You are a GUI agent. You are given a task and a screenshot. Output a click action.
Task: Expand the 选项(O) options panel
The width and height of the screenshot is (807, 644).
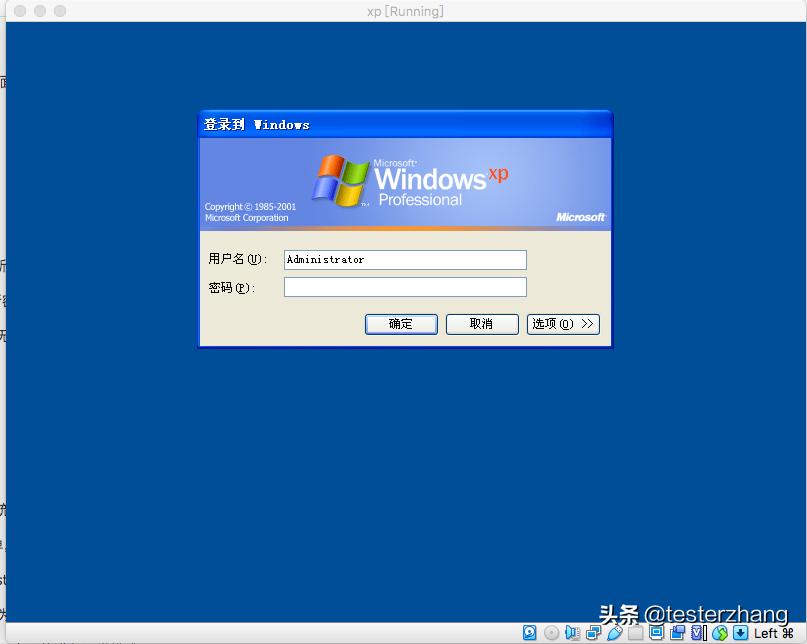(563, 324)
